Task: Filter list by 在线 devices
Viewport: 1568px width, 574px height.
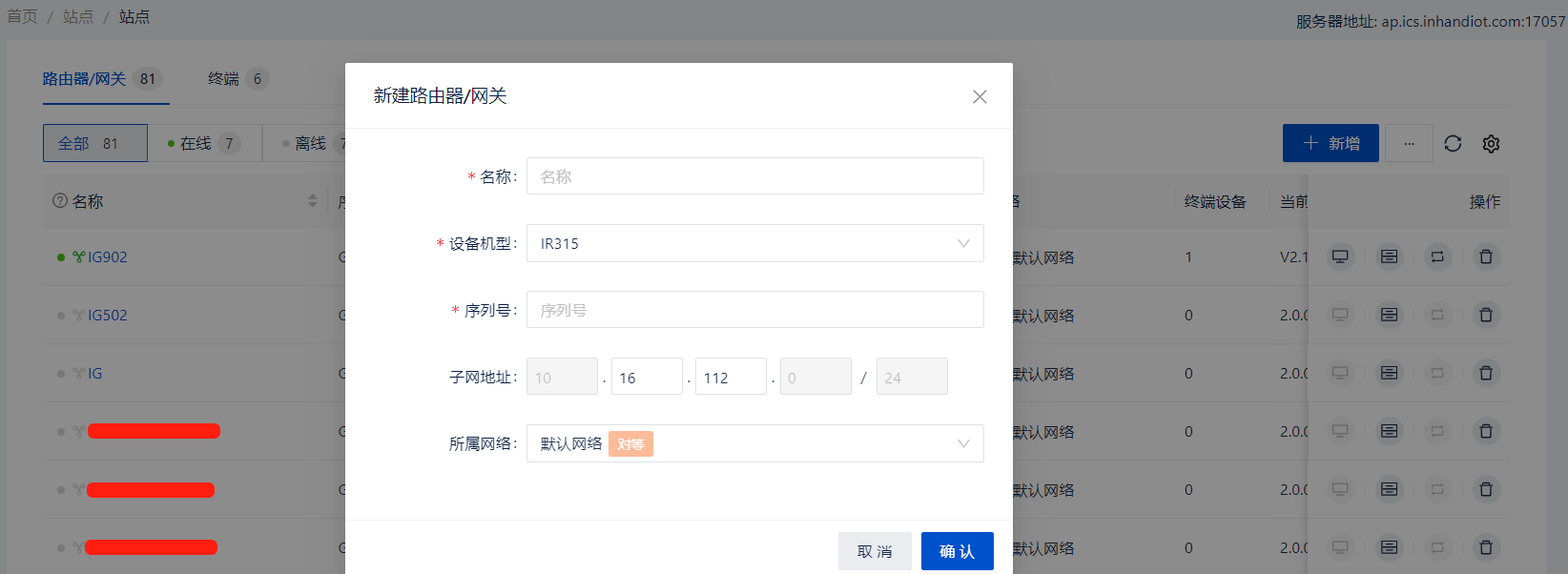Action: pos(203,143)
